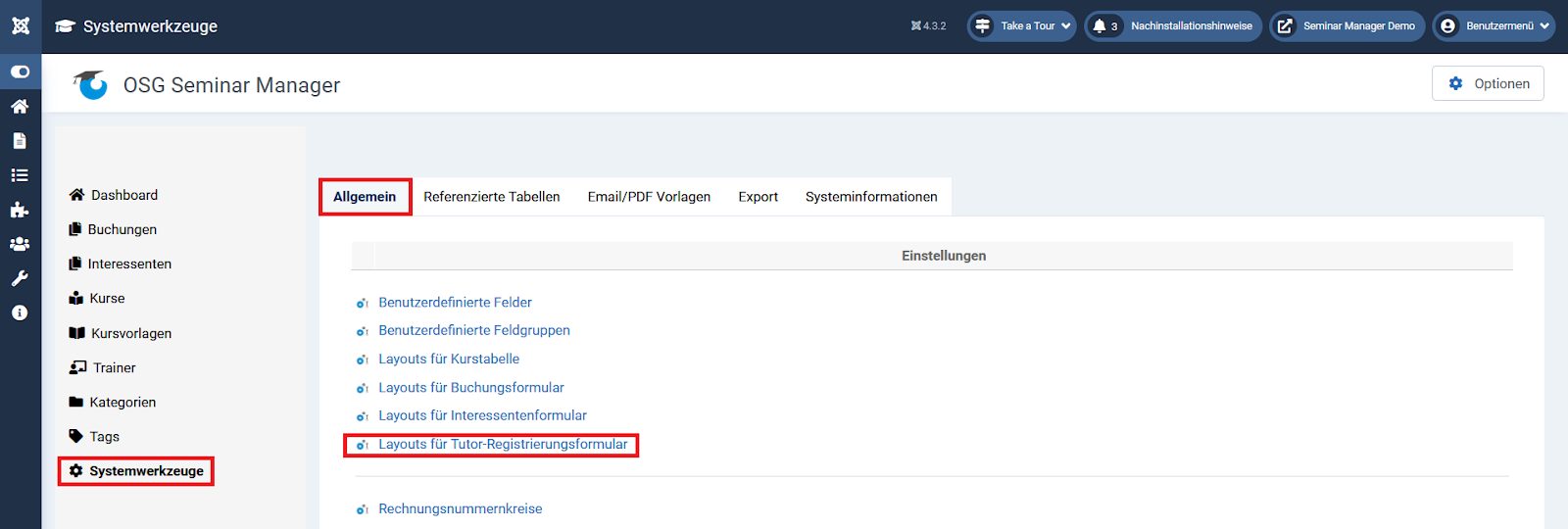This screenshot has height=529, width=1568.
Task: Open Layouts für Kurstabelle link
Action: [x=449, y=359]
